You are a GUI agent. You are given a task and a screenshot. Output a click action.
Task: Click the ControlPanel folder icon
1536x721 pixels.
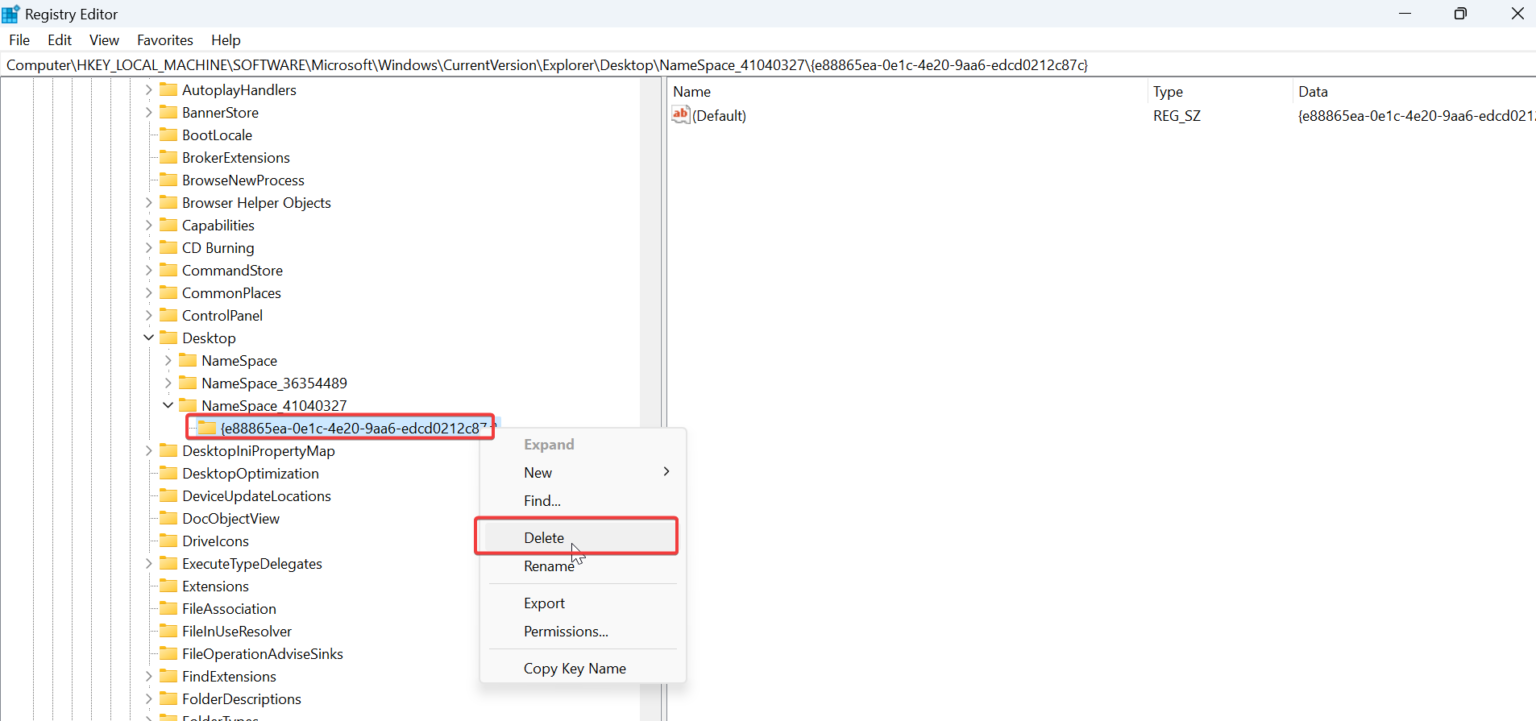(167, 315)
